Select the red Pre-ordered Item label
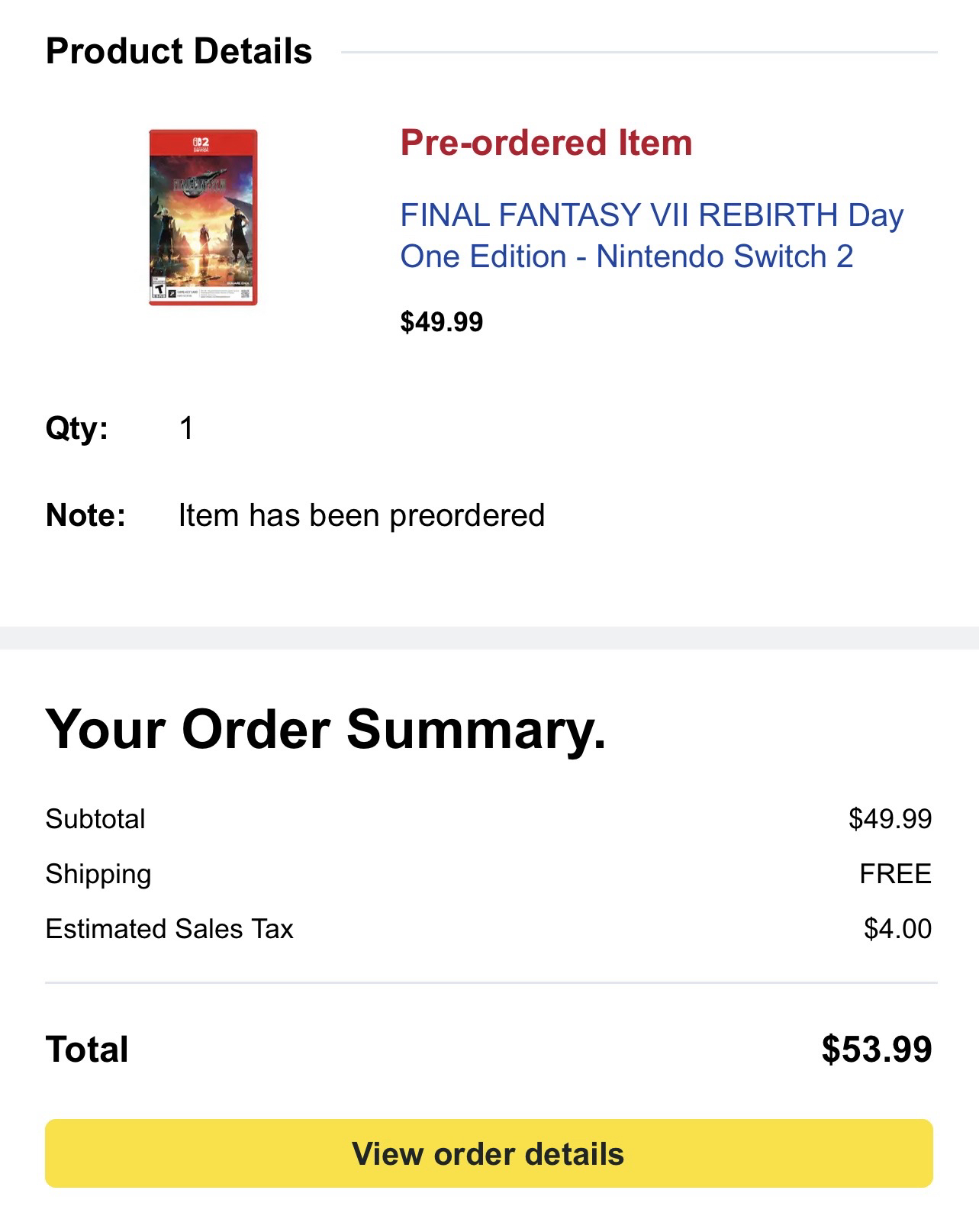Screen dimensions: 979x1232 [546, 143]
